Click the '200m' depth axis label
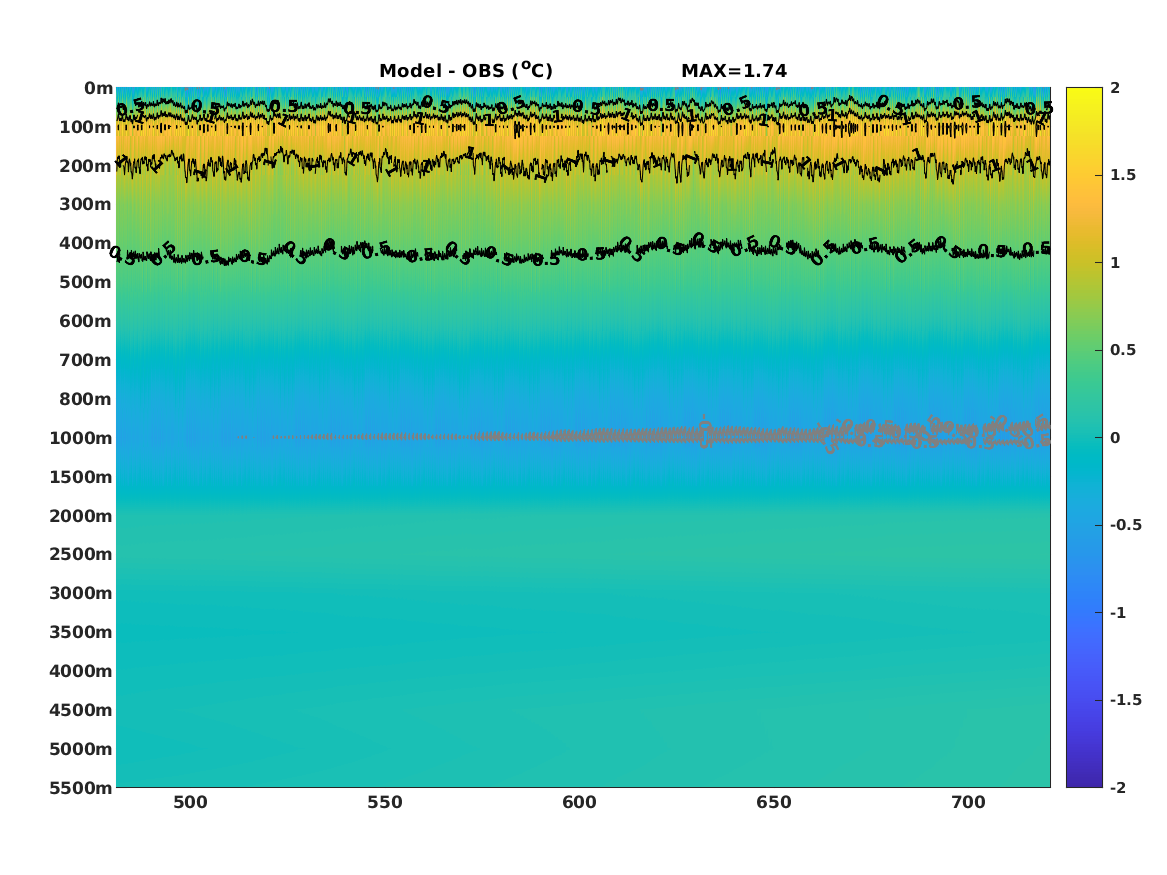This screenshot has width=1167, height=875. 85,166
